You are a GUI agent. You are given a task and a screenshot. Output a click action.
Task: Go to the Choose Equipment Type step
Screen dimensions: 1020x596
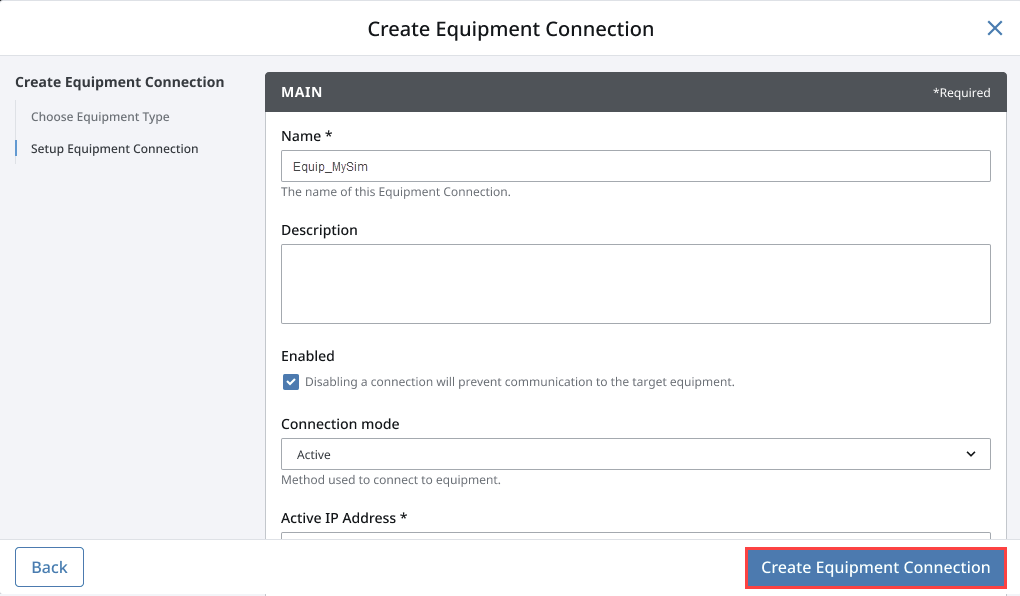click(x=100, y=117)
